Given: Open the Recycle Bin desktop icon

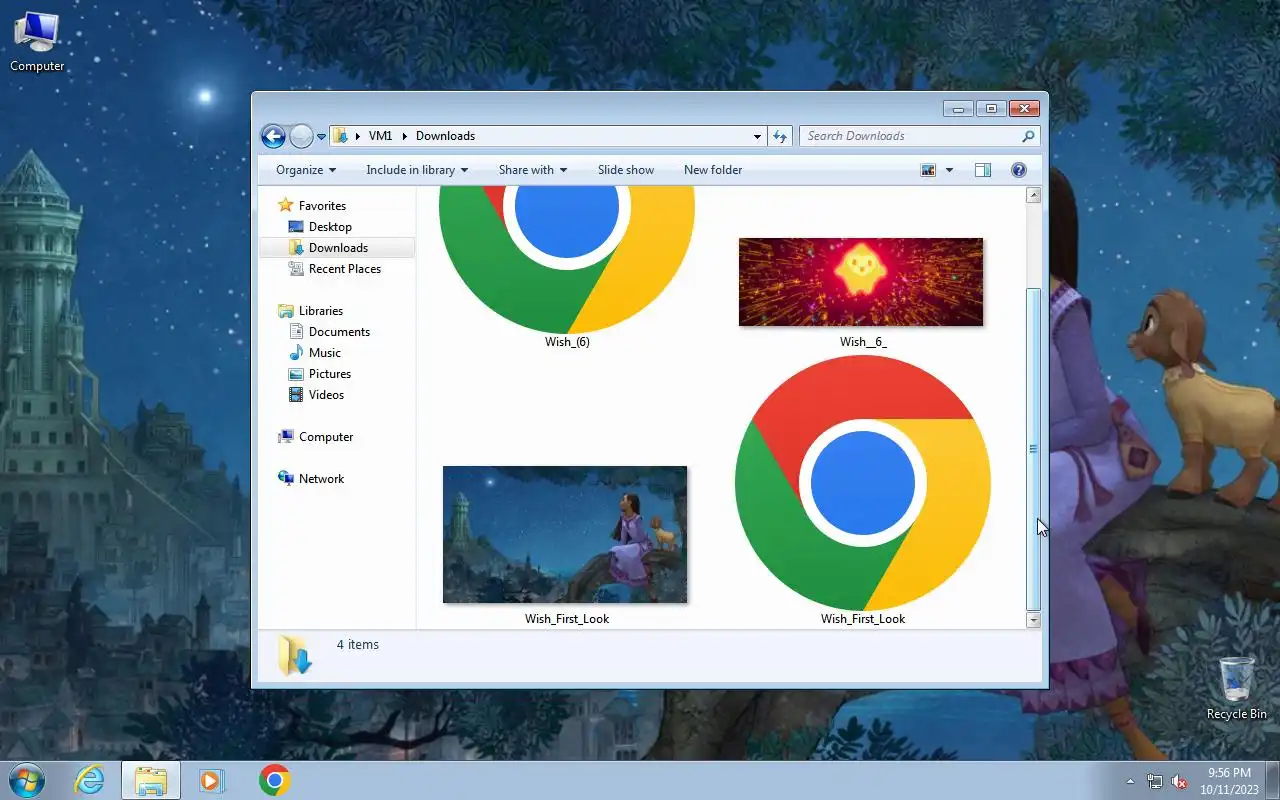Looking at the screenshot, I should click(x=1236, y=688).
